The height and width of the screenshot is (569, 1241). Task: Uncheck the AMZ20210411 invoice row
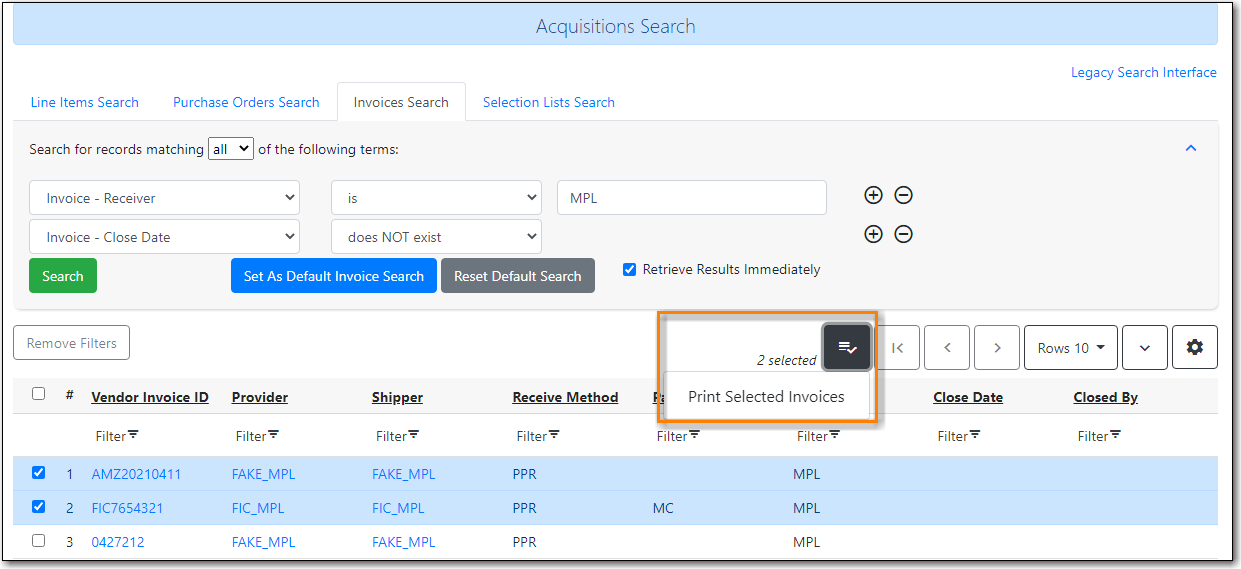[39, 473]
